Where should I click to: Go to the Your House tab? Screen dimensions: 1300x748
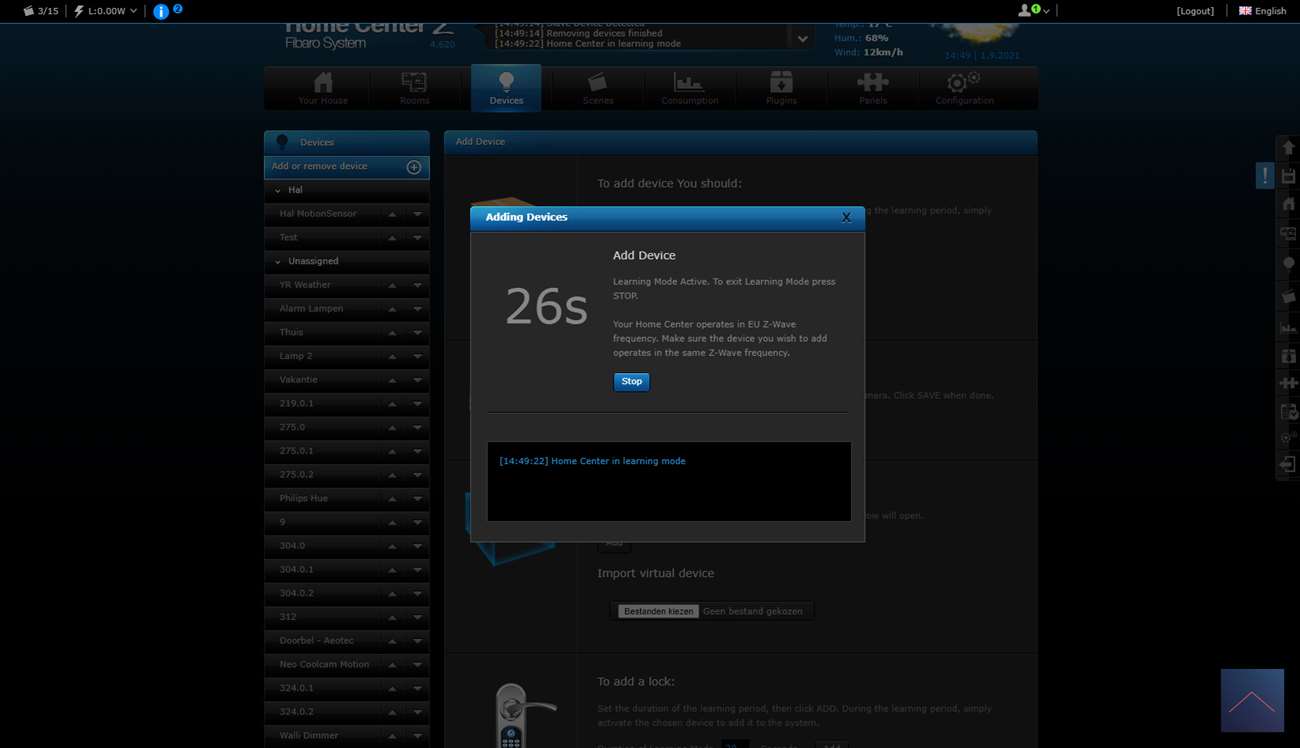click(x=323, y=88)
